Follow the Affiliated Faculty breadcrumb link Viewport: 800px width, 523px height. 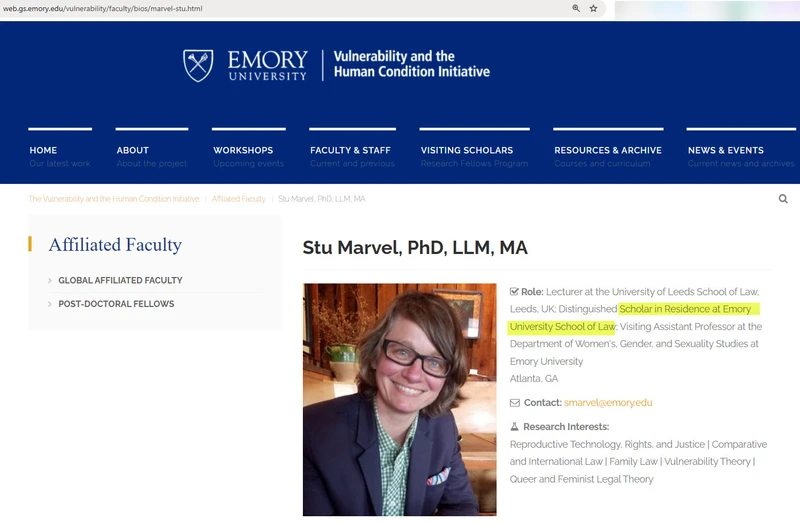tap(239, 199)
